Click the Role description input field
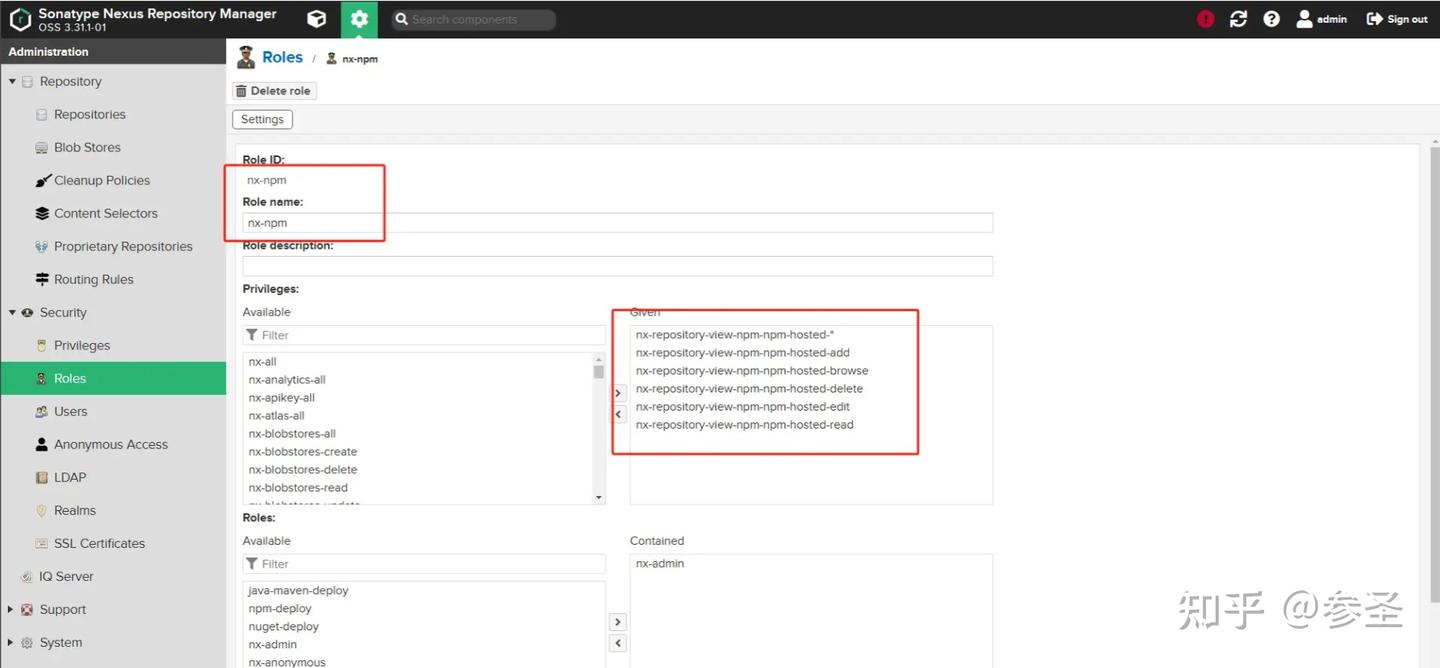Image resolution: width=1440 pixels, height=668 pixels. 617,266
